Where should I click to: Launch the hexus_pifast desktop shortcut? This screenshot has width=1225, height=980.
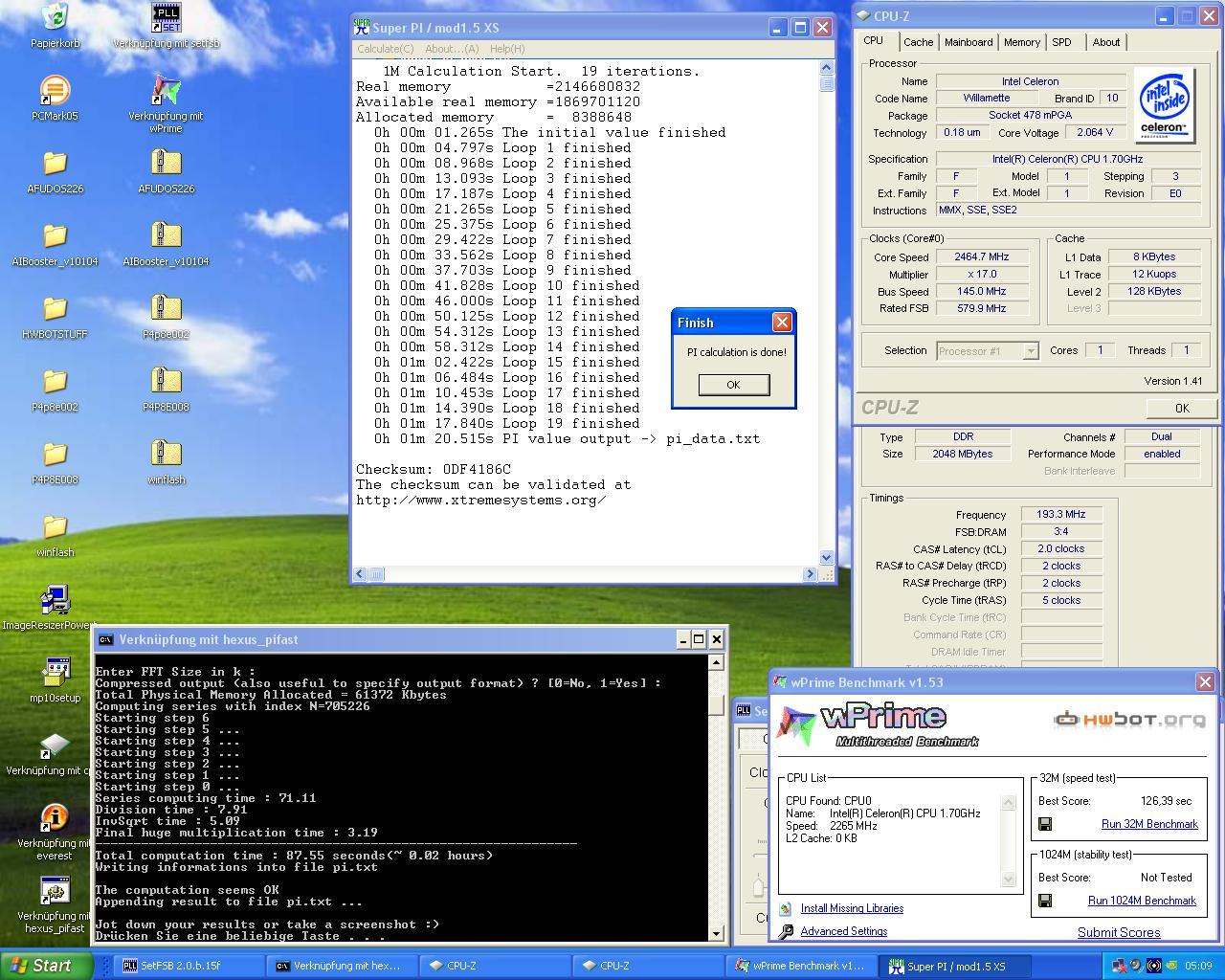click(x=55, y=890)
